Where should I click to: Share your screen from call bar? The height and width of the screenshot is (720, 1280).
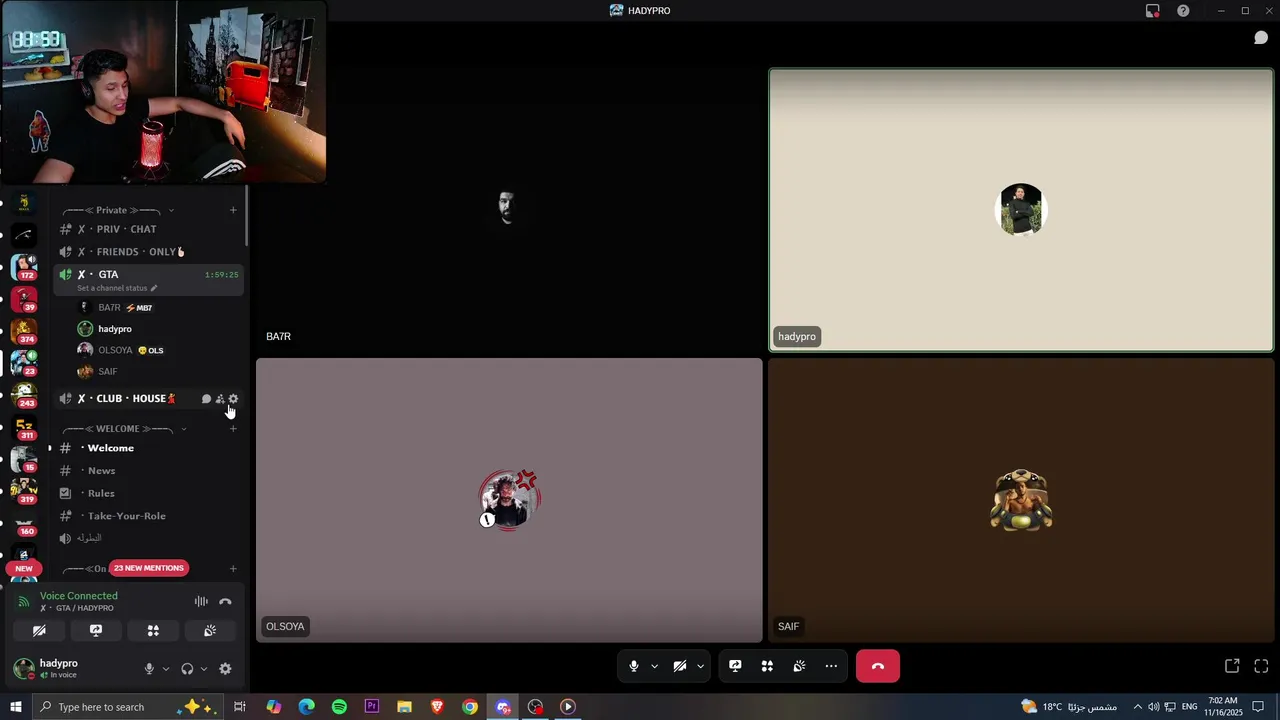click(x=735, y=666)
